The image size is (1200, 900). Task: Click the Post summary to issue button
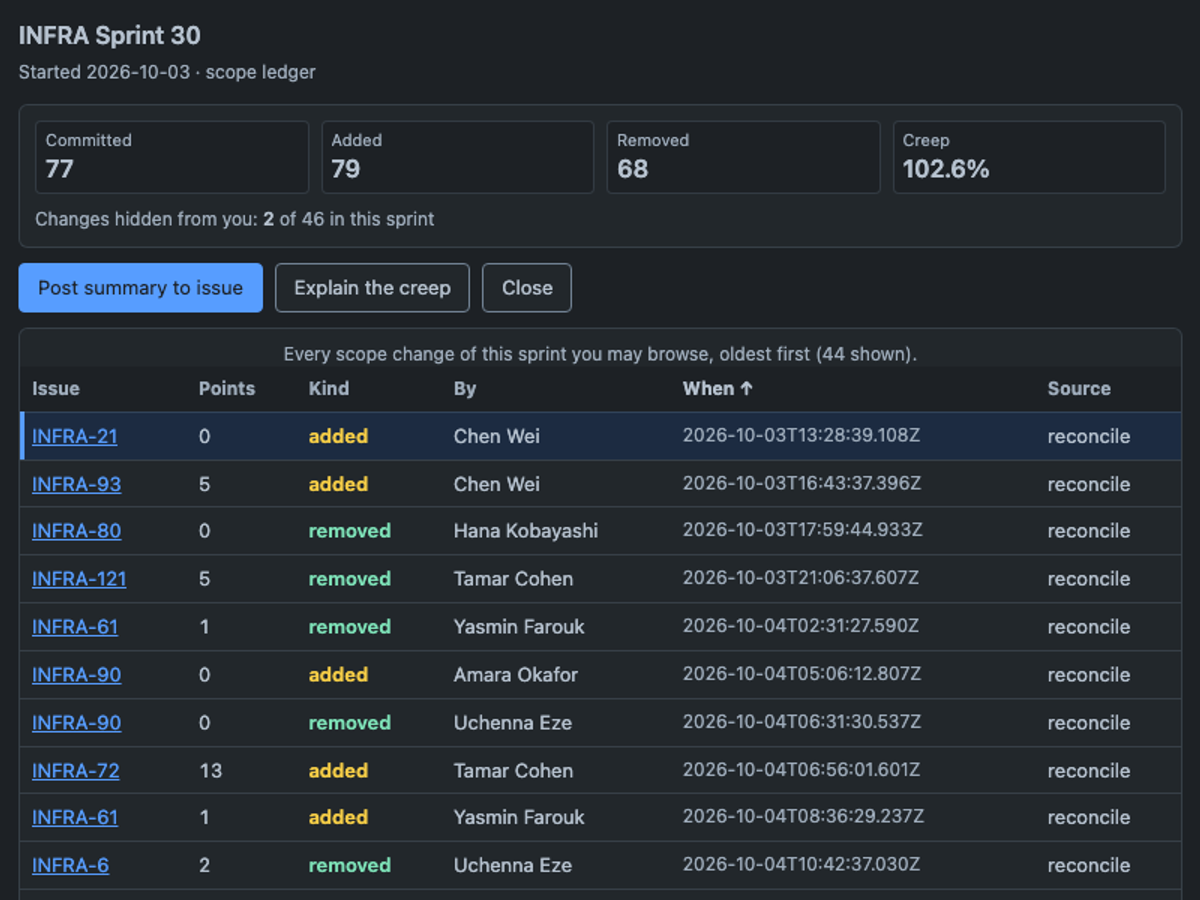coord(141,288)
